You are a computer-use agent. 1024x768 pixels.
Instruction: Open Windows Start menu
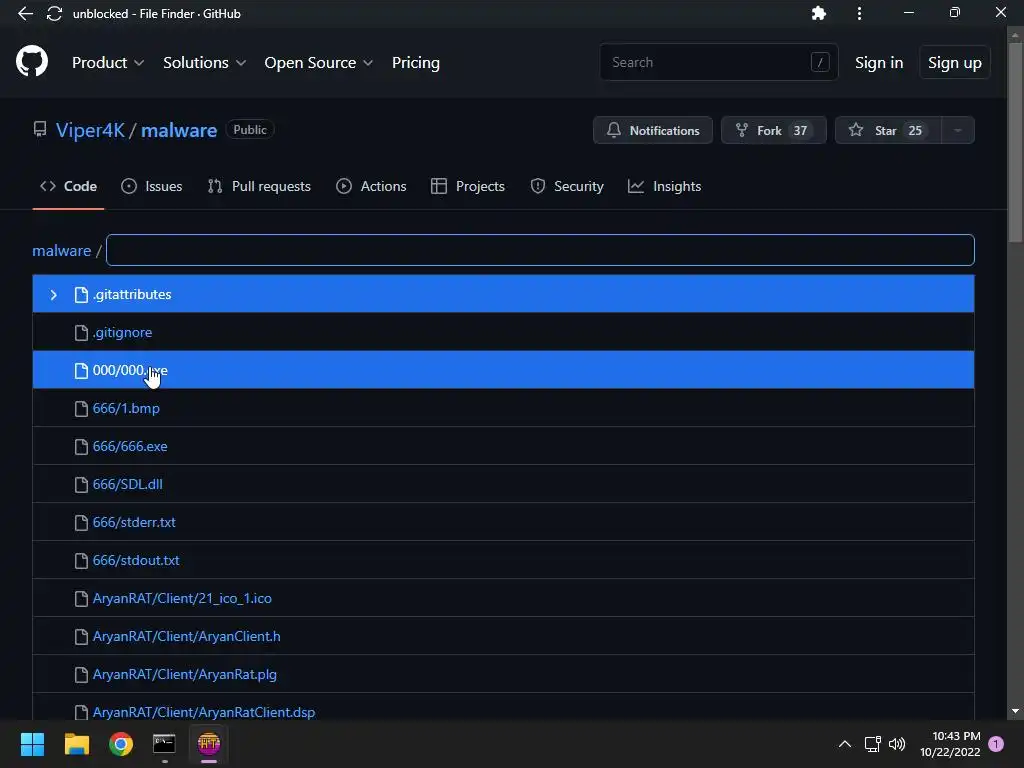[x=32, y=744]
